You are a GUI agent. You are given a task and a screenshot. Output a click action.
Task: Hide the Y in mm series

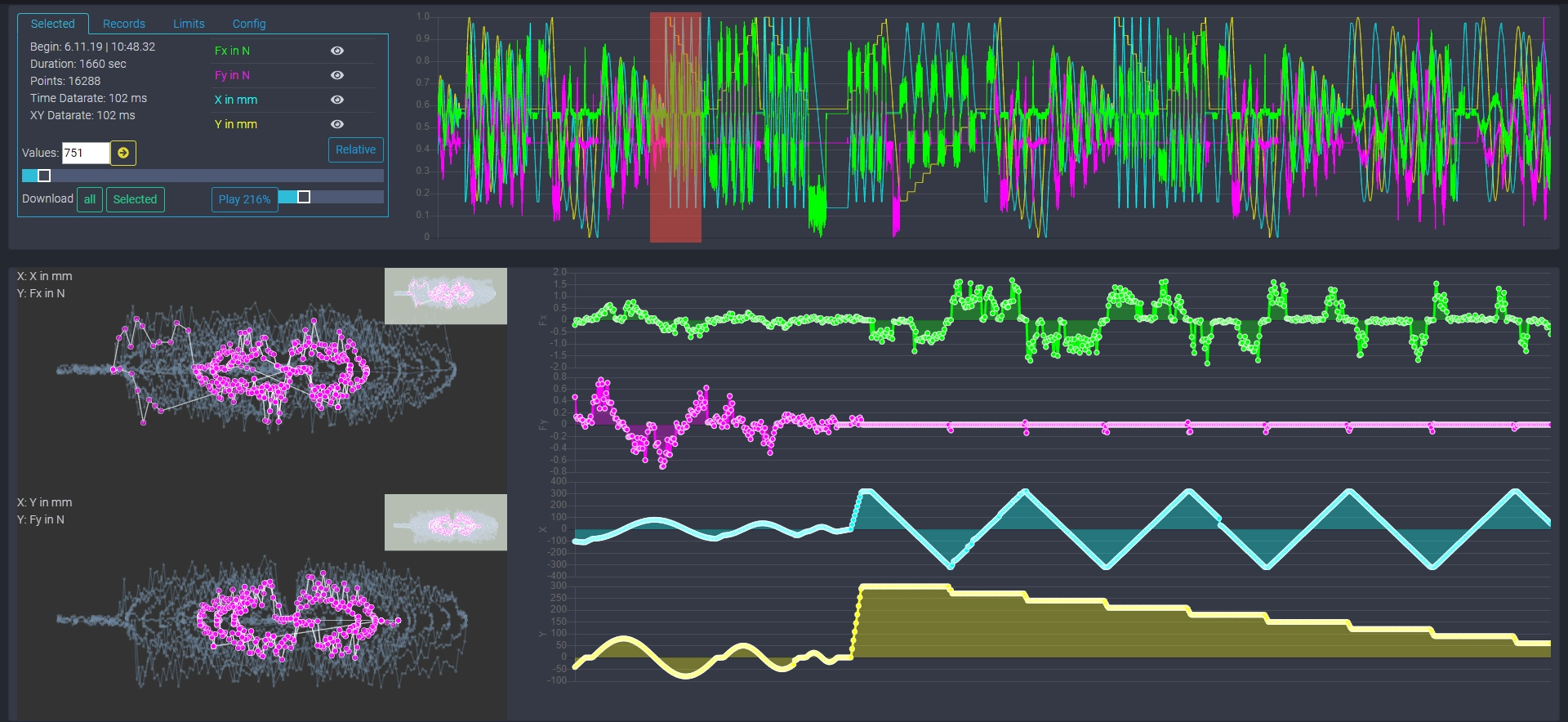point(337,124)
